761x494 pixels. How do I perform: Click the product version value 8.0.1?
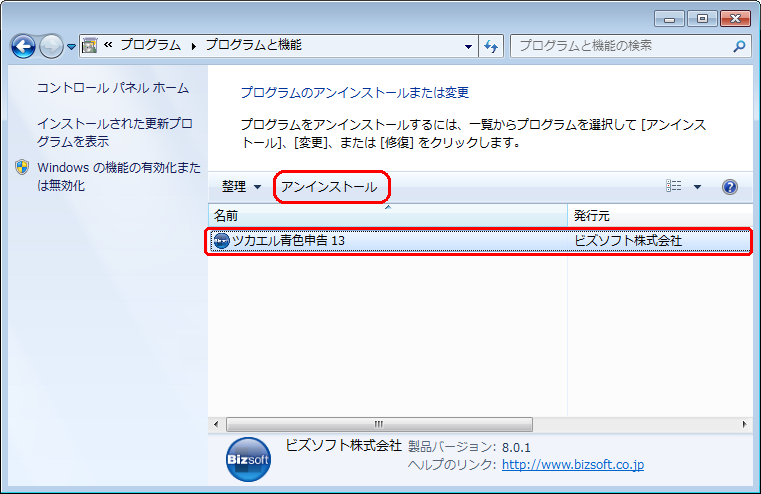(x=516, y=447)
